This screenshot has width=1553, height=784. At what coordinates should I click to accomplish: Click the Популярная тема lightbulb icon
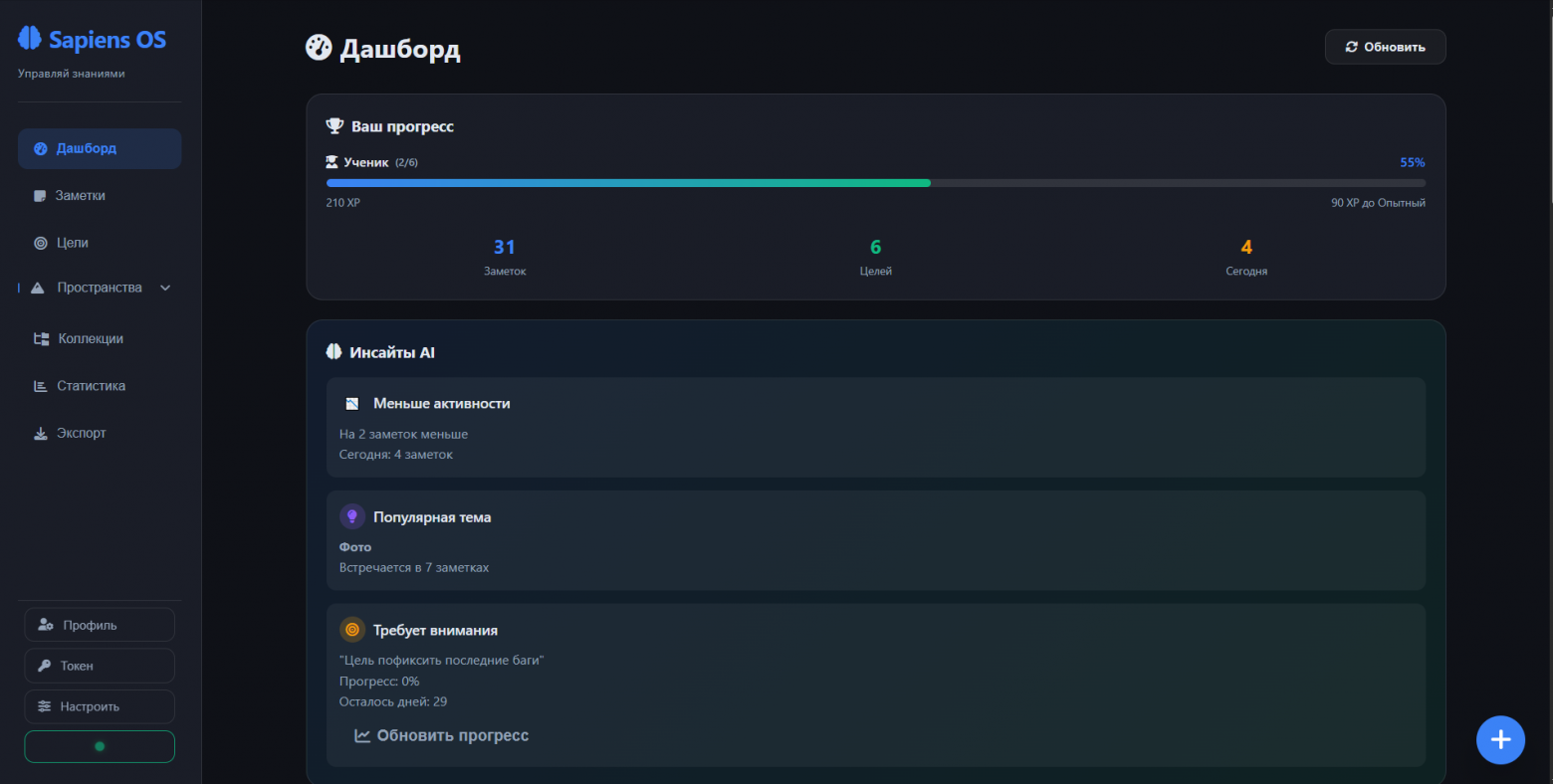point(351,516)
